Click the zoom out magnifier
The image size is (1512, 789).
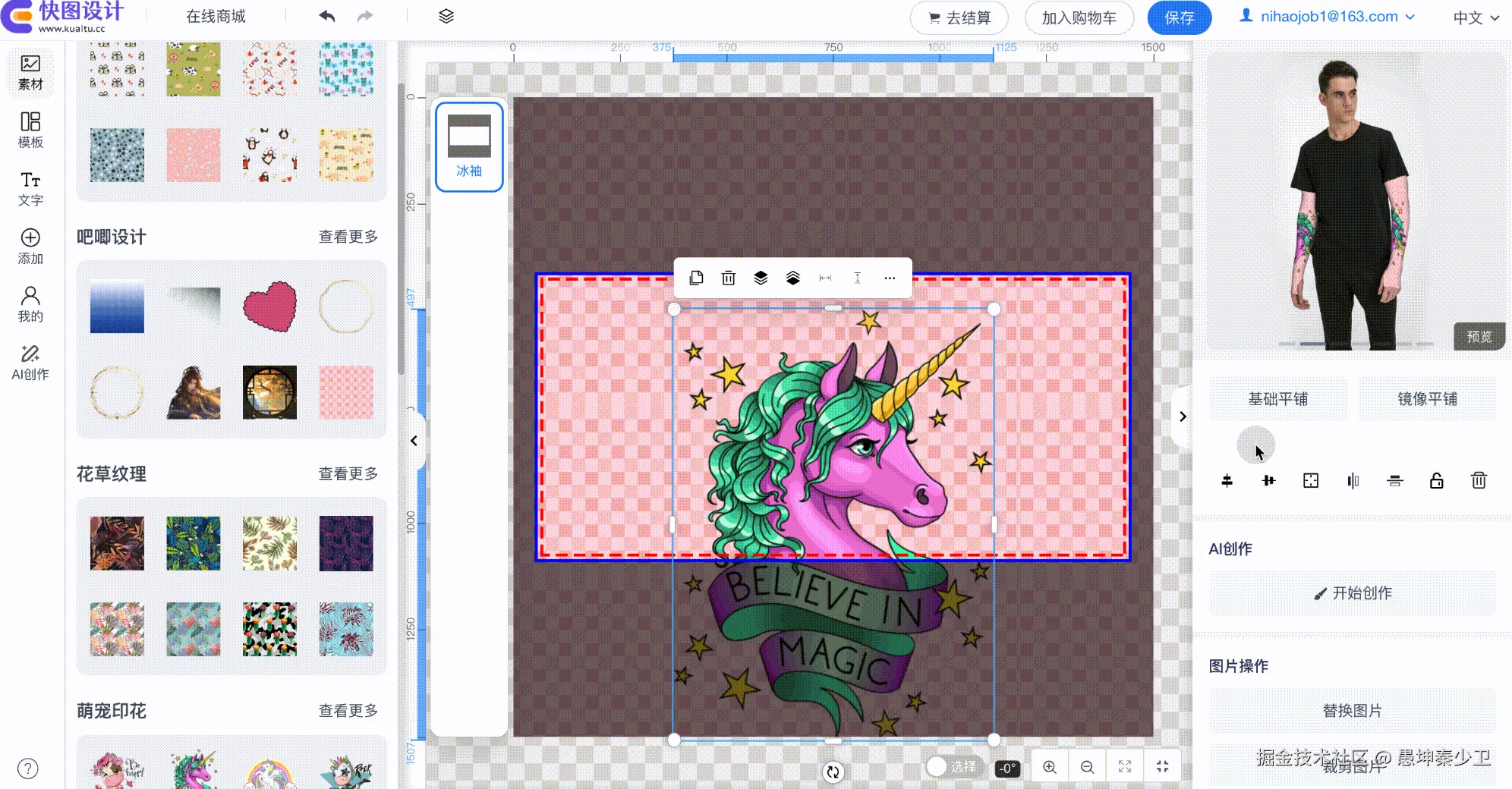click(1087, 767)
